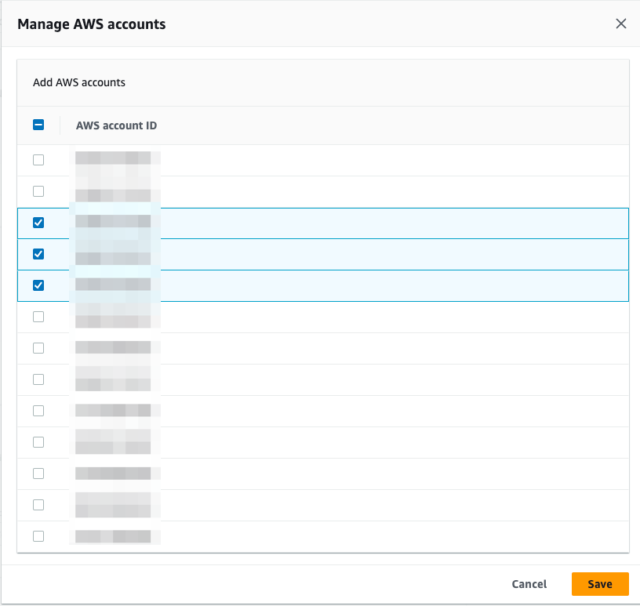640x606 pixels.
Task: Uncheck the topmost checked account checkbox
Action: pos(38,223)
